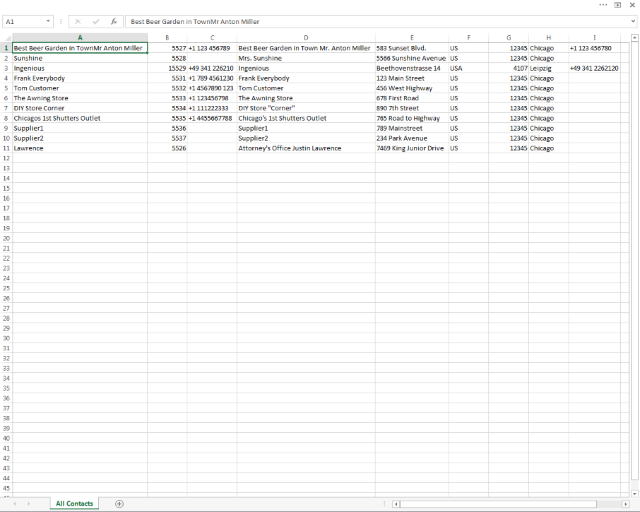Select column I header
640x512 pixels.
tap(595, 38)
